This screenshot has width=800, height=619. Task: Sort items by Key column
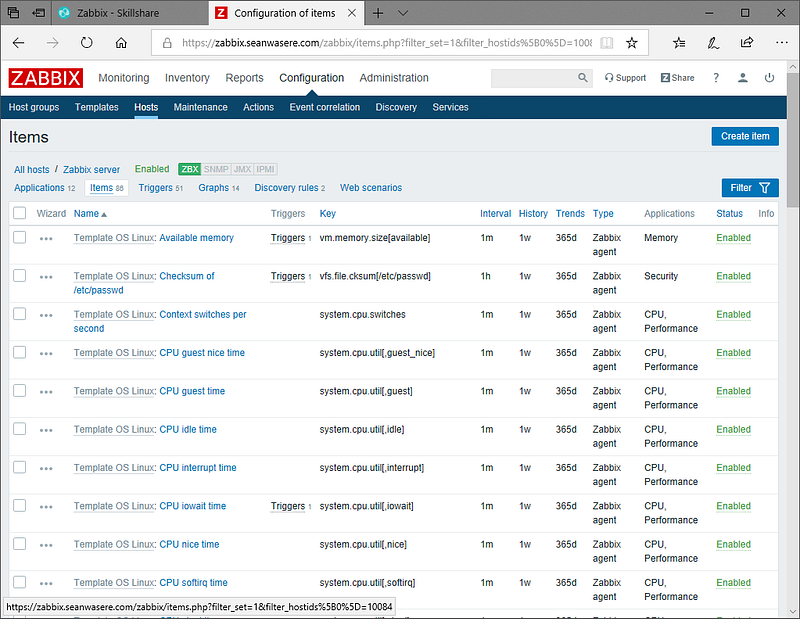pyautogui.click(x=328, y=214)
